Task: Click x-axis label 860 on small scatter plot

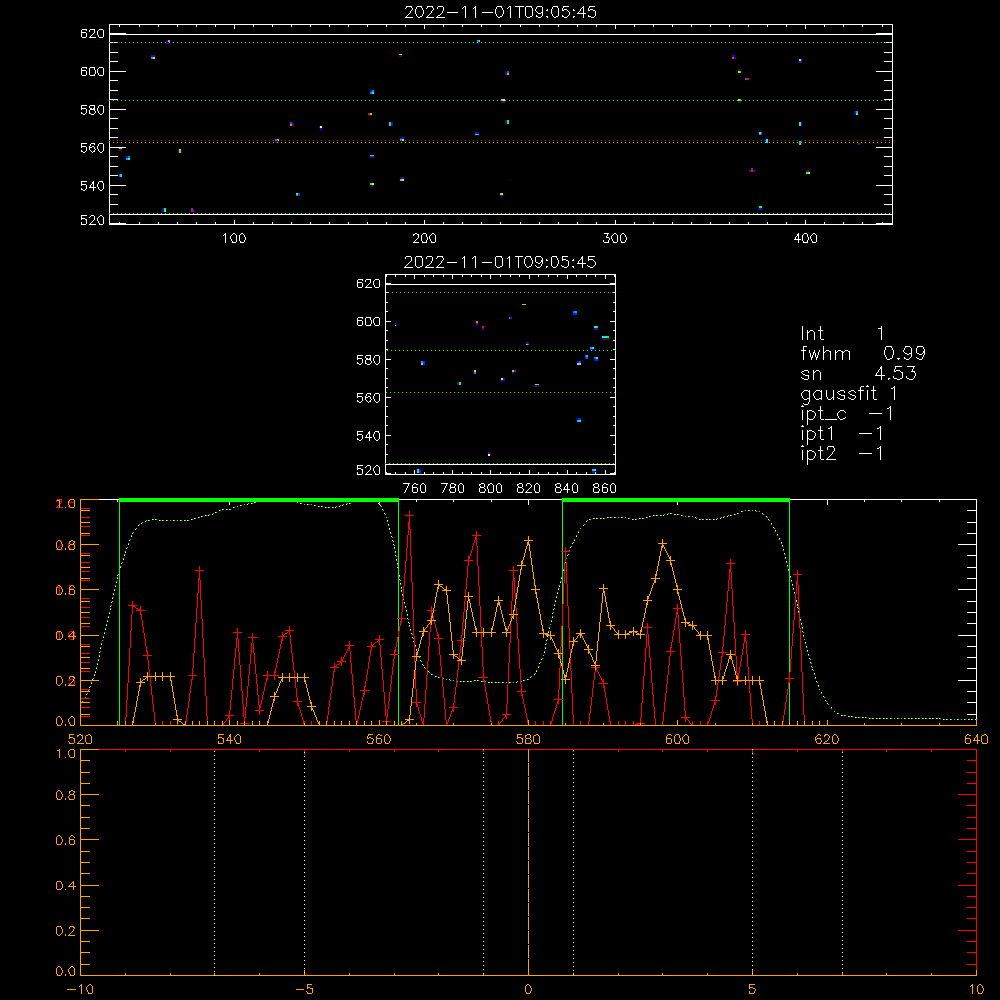Action: [x=605, y=489]
